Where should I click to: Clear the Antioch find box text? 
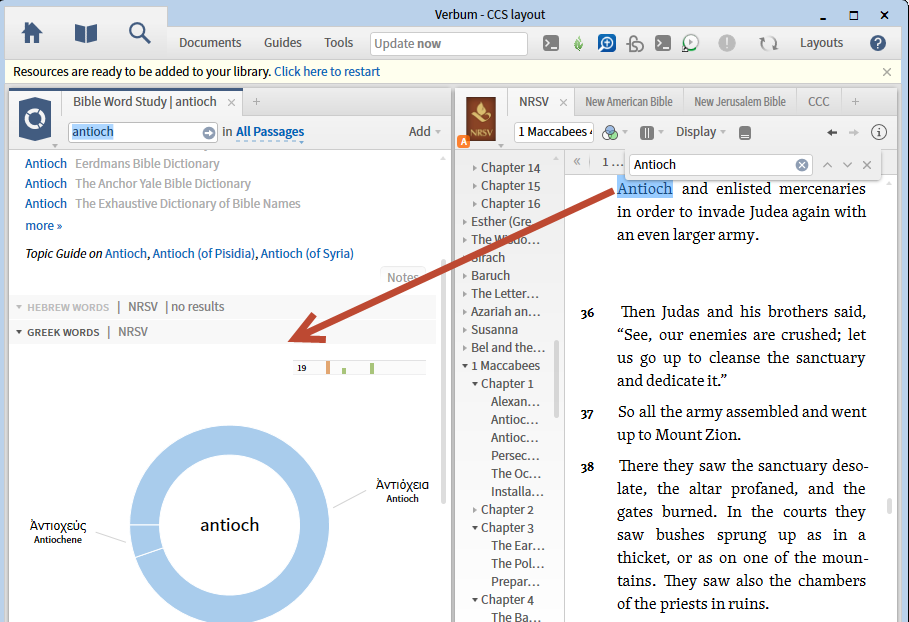click(x=802, y=165)
